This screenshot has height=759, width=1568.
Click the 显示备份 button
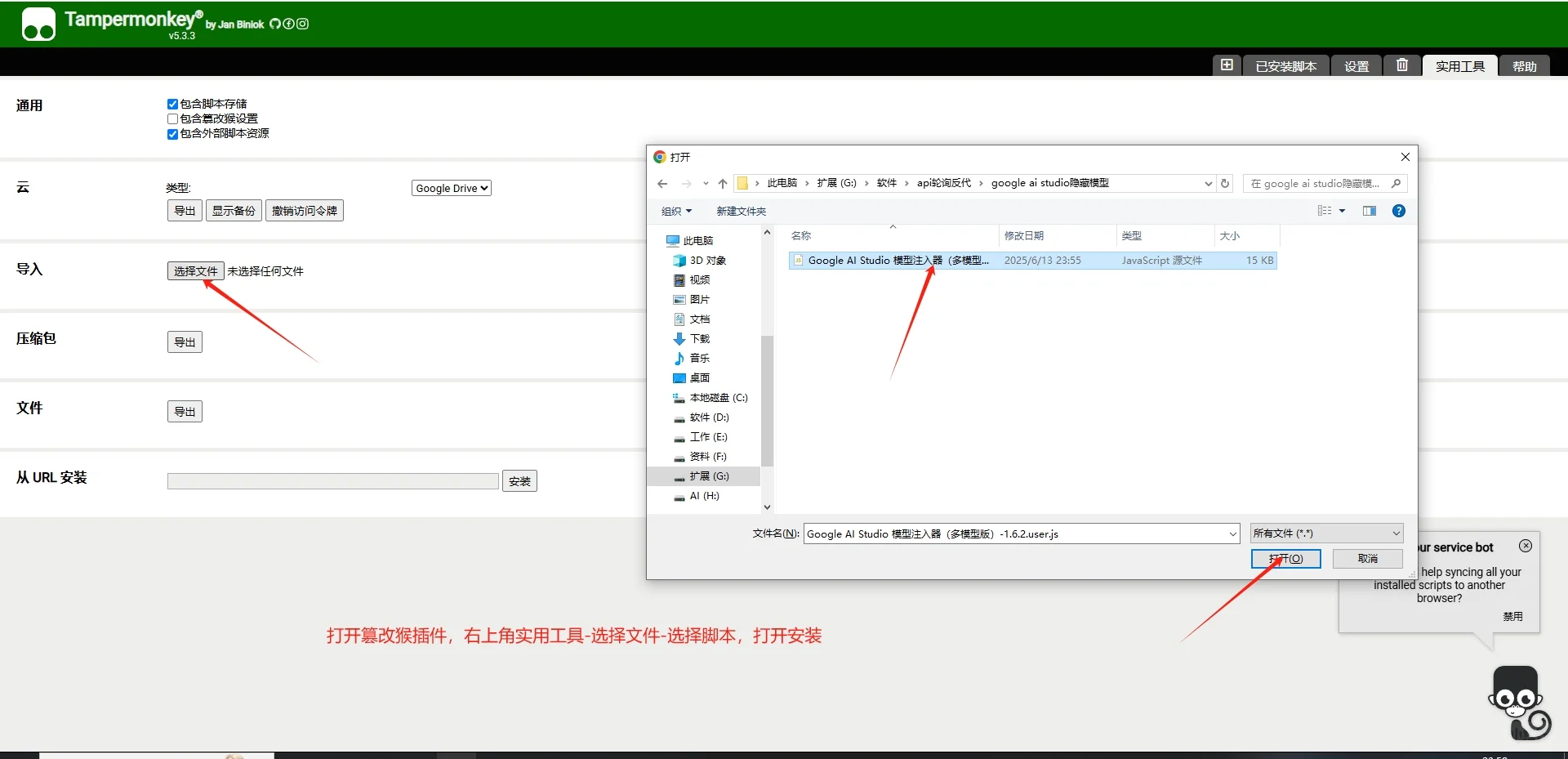[x=234, y=211]
